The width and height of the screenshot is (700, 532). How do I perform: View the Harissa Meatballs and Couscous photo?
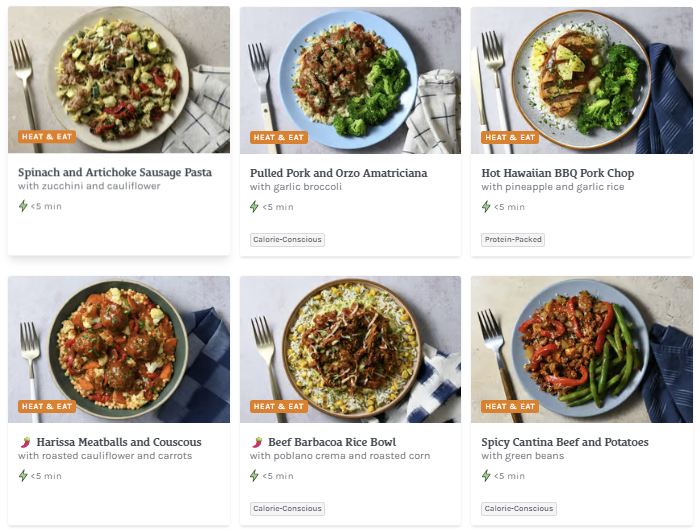tap(119, 345)
